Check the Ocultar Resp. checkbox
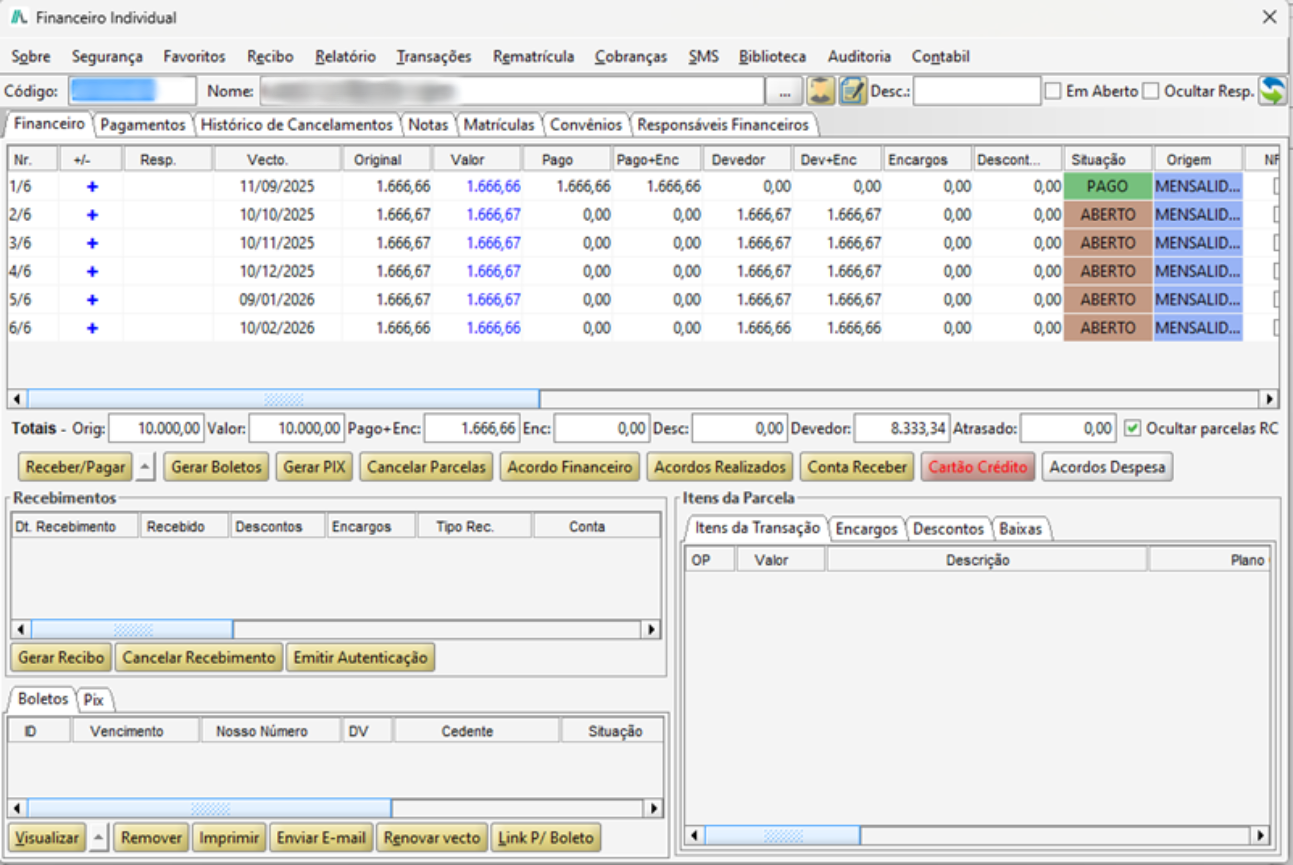Image resolution: width=1293 pixels, height=865 pixels. 1151,91
